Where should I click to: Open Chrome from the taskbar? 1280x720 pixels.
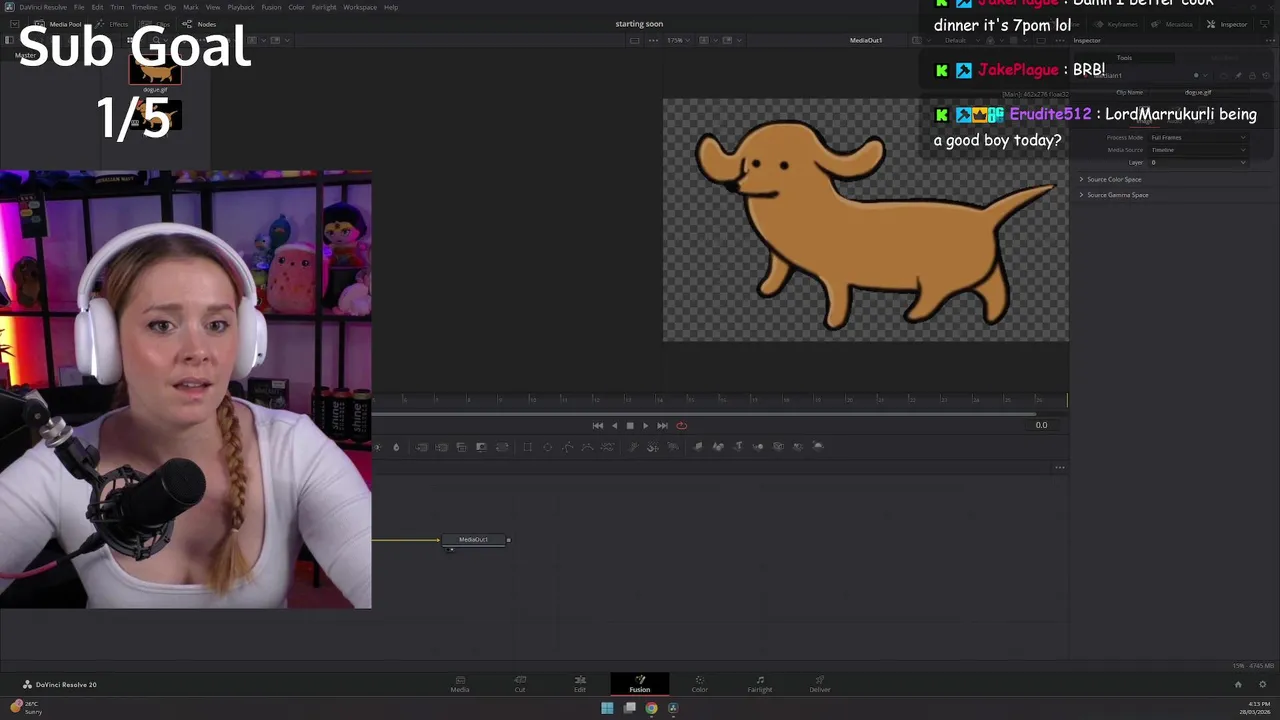651,708
